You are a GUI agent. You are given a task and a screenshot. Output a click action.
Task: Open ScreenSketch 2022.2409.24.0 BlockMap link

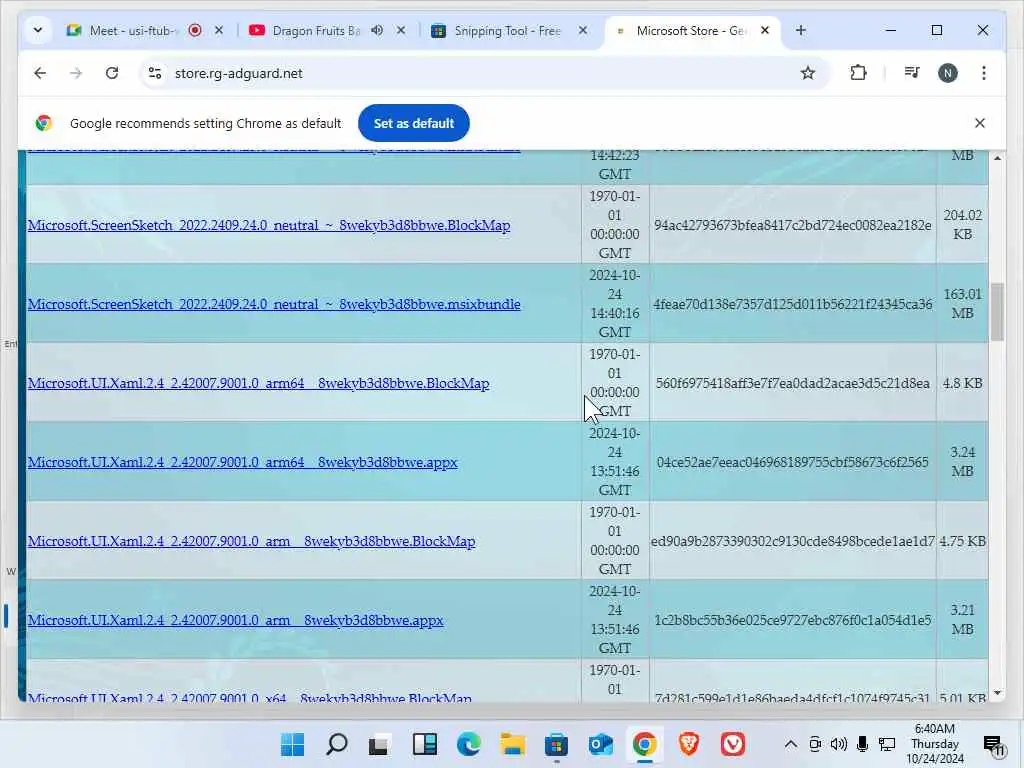[269, 225]
